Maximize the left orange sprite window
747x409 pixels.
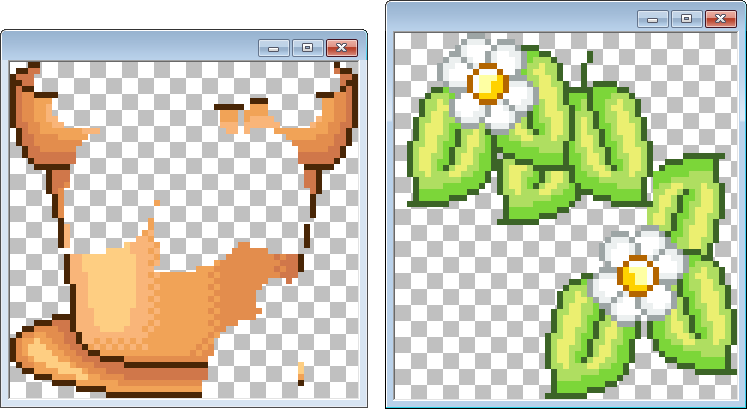pos(306,47)
